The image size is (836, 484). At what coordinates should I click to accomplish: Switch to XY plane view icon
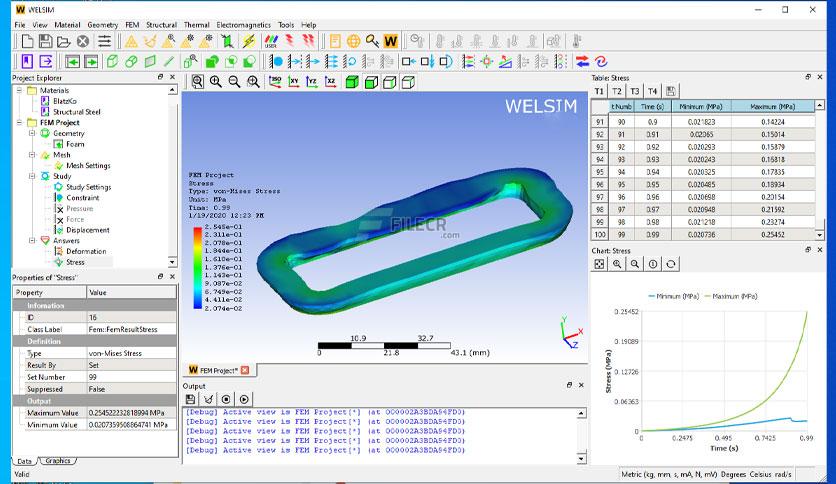pos(294,82)
